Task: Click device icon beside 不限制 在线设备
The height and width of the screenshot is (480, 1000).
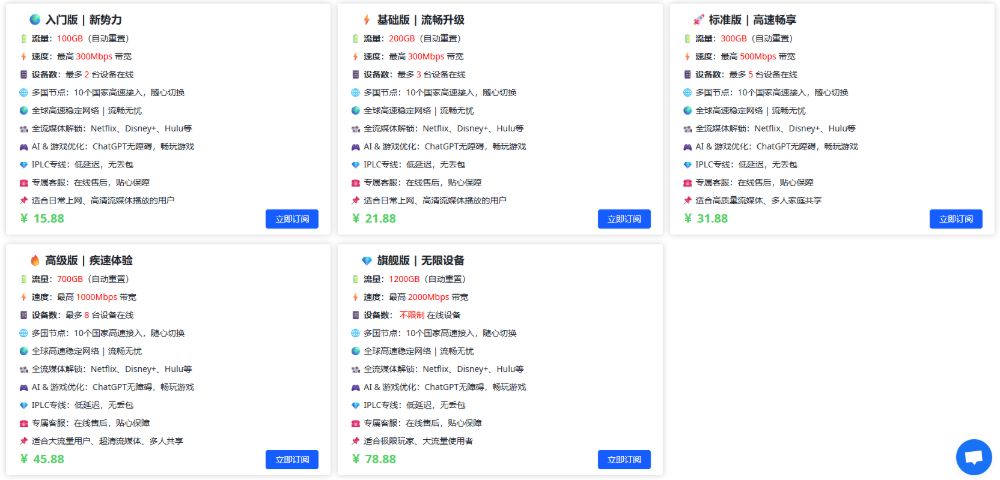Action: pyautogui.click(x=356, y=315)
